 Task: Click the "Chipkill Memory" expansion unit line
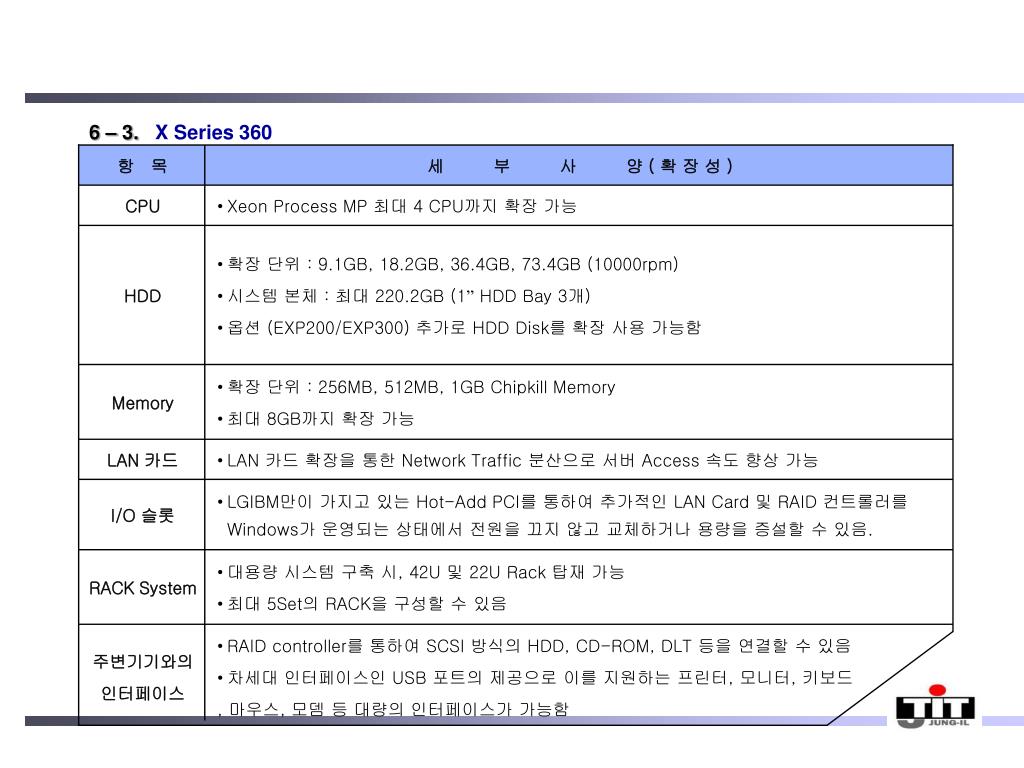(x=417, y=387)
